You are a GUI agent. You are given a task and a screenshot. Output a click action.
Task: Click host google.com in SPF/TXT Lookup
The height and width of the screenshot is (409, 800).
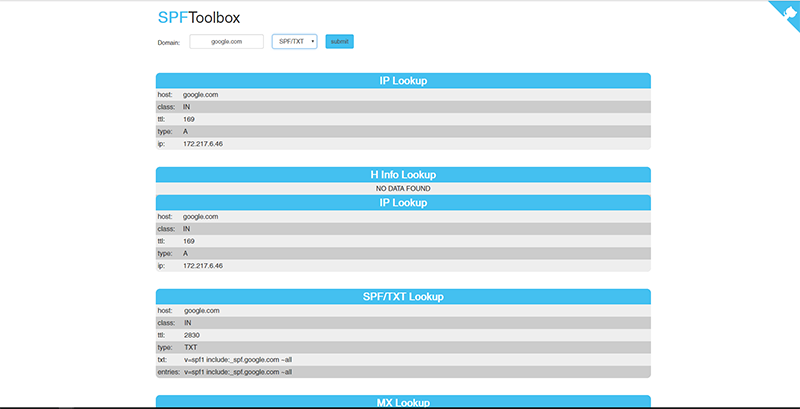(x=202, y=310)
